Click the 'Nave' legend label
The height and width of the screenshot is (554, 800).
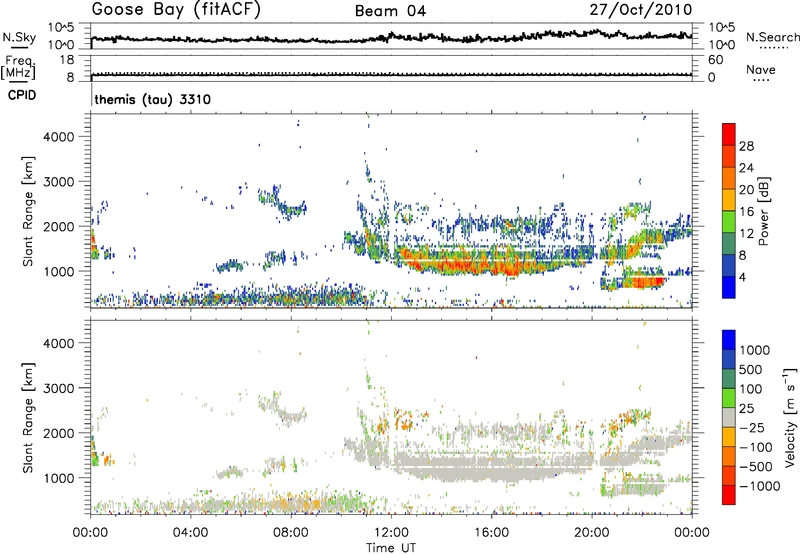[x=761, y=69]
